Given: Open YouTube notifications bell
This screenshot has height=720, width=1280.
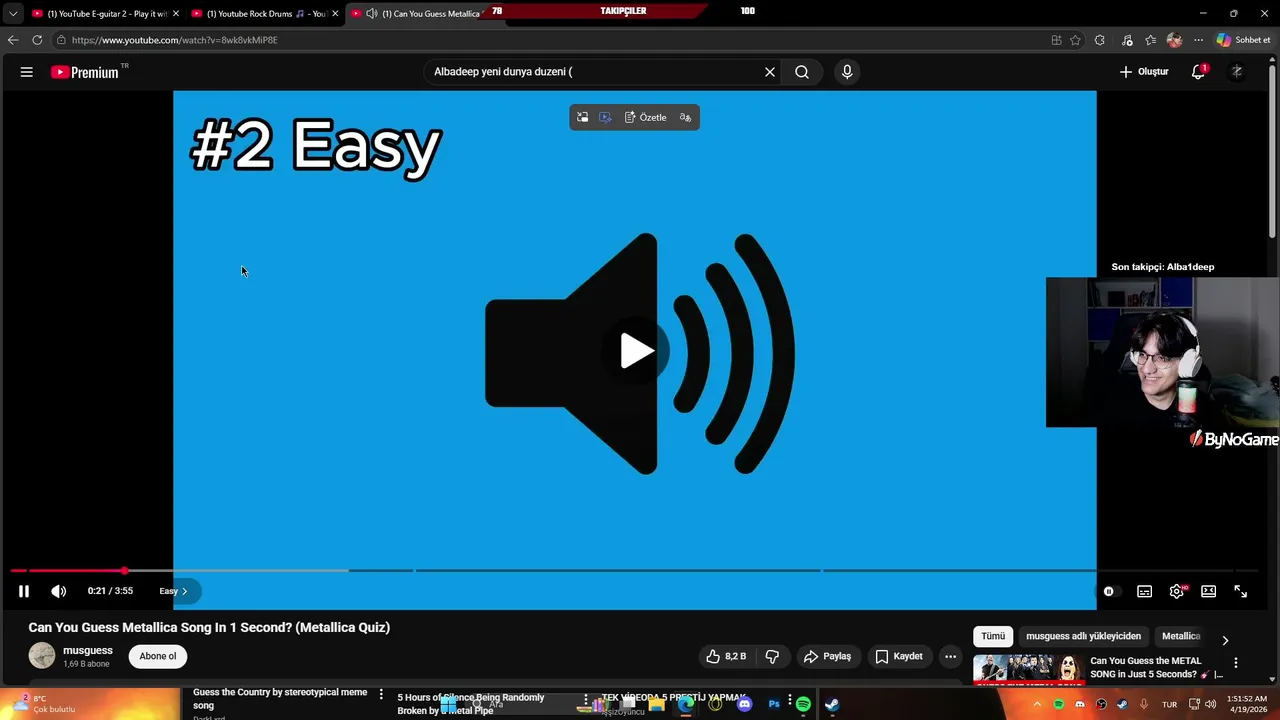Looking at the screenshot, I should coord(1198,72).
